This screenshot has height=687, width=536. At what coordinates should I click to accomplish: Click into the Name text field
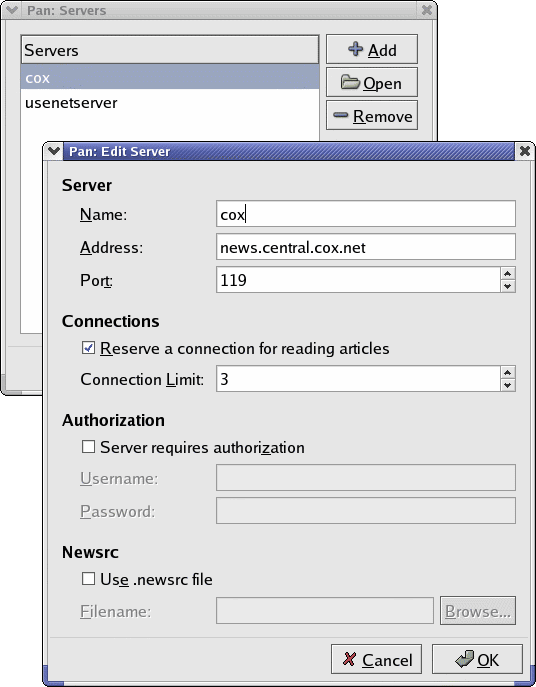click(366, 214)
